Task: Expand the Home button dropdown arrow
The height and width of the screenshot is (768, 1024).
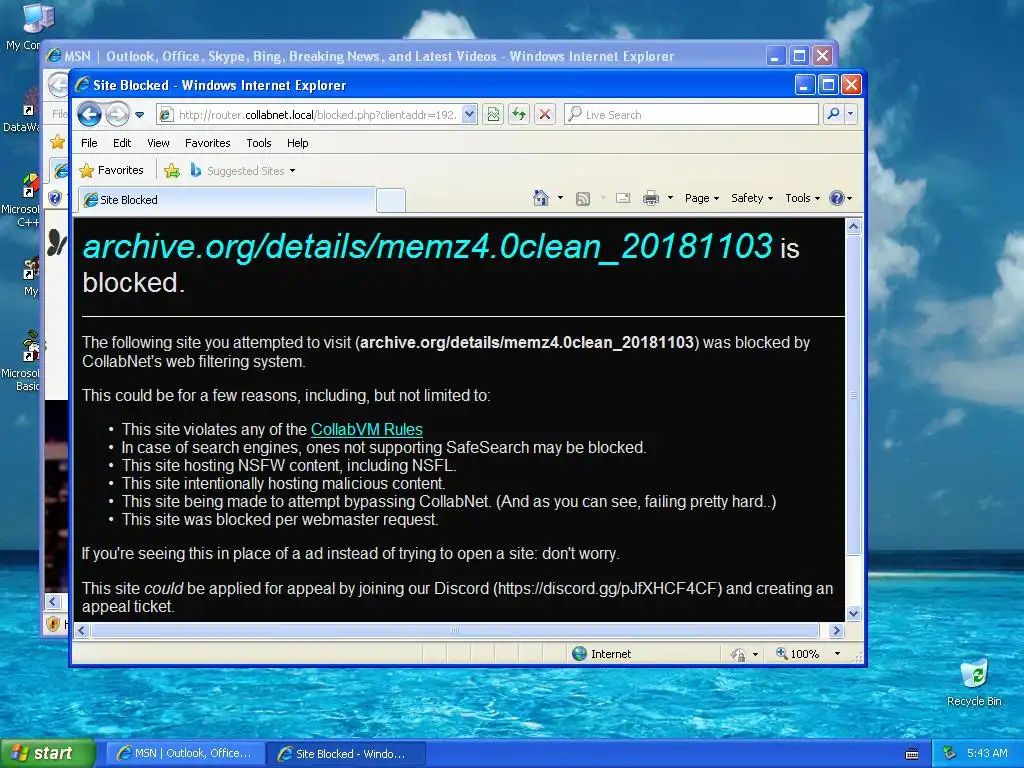Action: tap(560, 198)
